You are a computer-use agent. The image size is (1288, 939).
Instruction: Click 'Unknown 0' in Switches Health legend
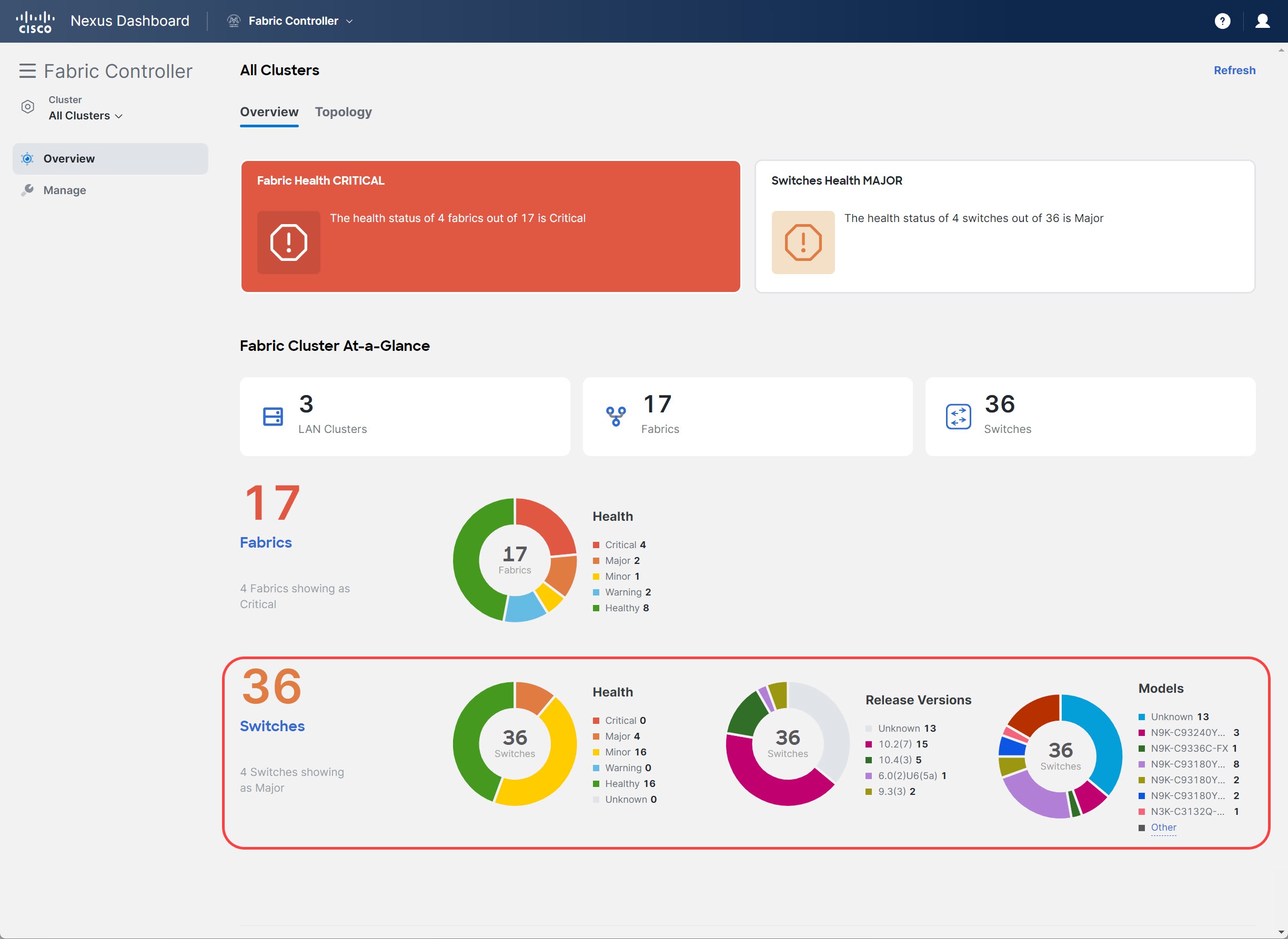coord(625,800)
